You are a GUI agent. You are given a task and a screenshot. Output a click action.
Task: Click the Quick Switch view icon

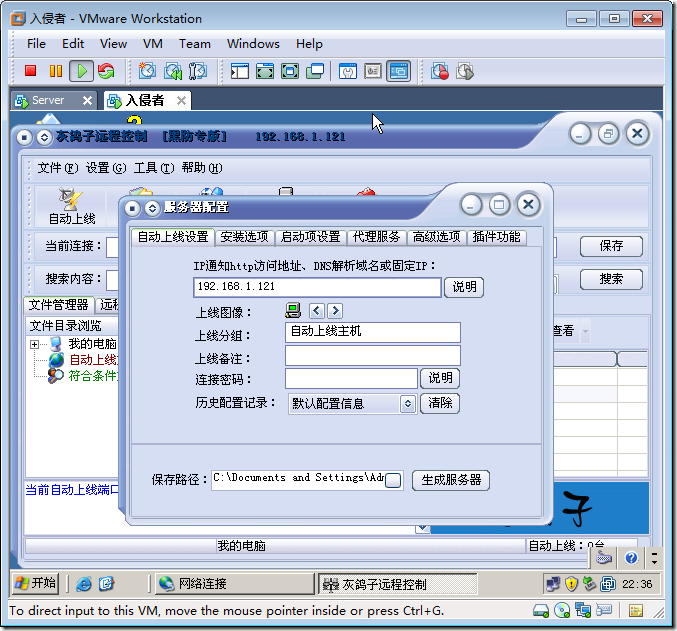(265, 71)
